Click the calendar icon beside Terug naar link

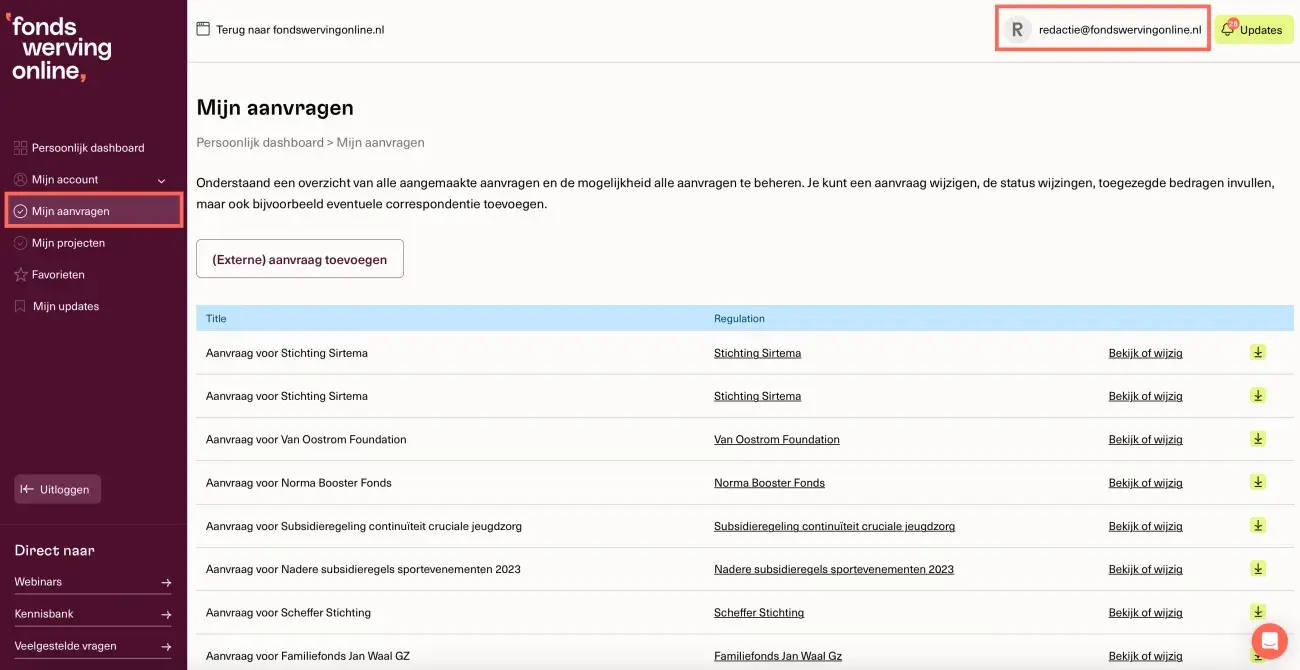203,29
